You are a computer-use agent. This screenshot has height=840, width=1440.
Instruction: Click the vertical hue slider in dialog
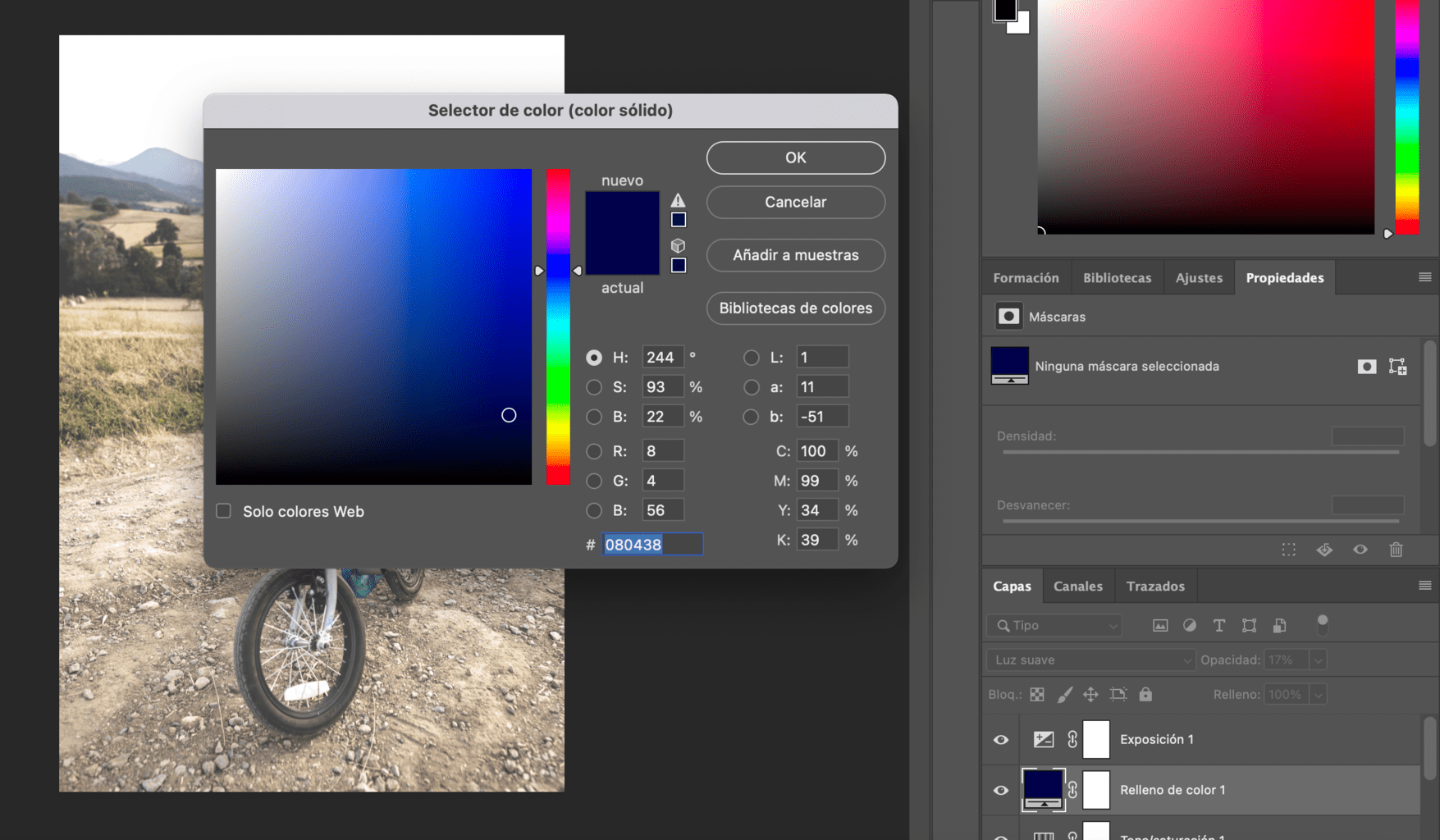[558, 326]
